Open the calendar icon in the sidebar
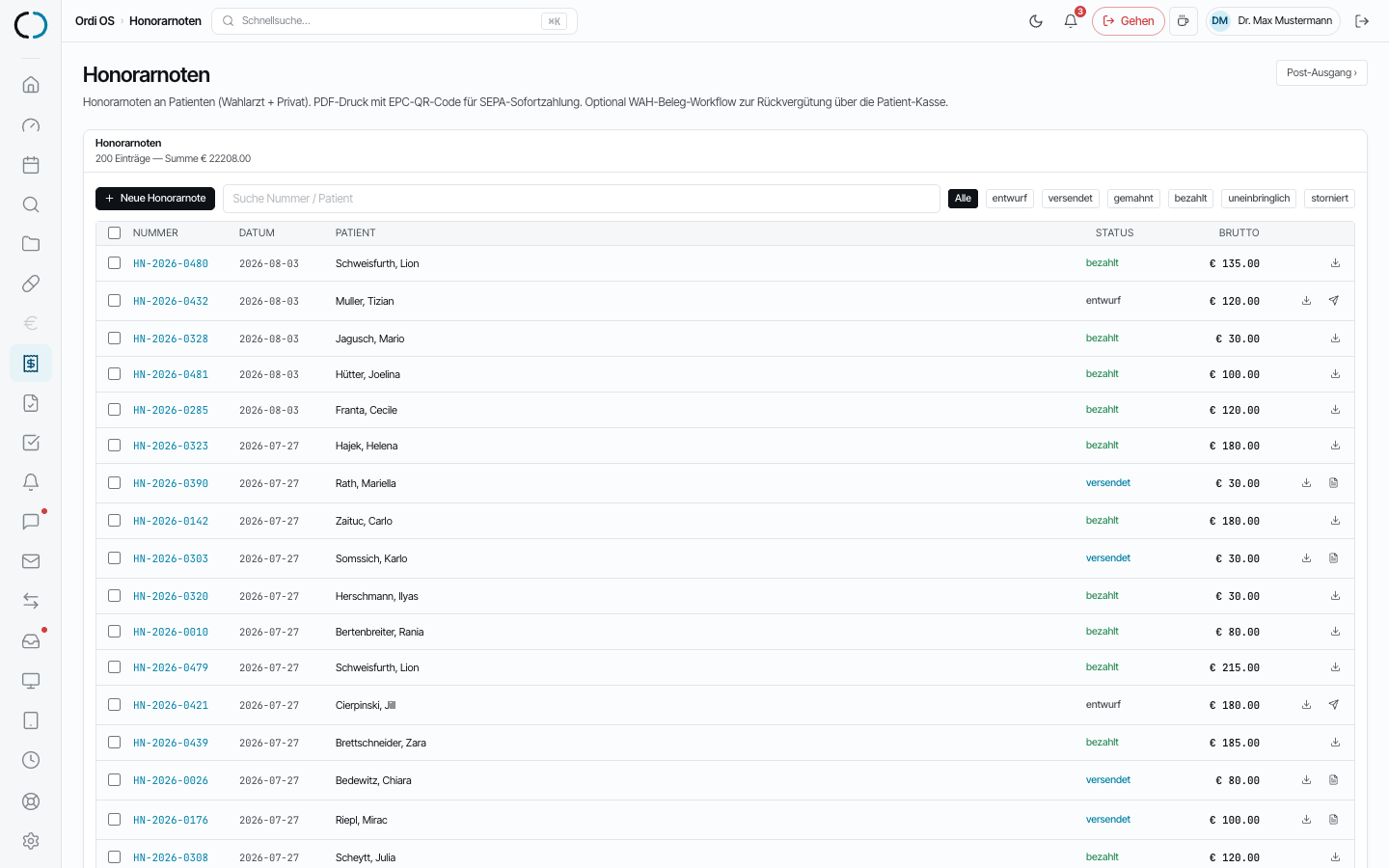The image size is (1389, 868). 31,165
